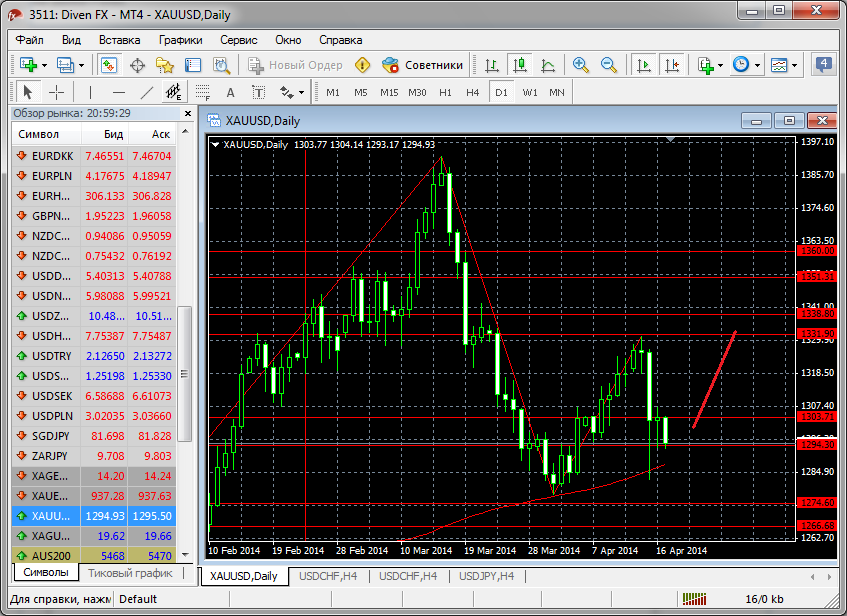This screenshot has width=847, height=616.
Task: Switch chart to Candlesticks mode
Action: click(x=520, y=65)
